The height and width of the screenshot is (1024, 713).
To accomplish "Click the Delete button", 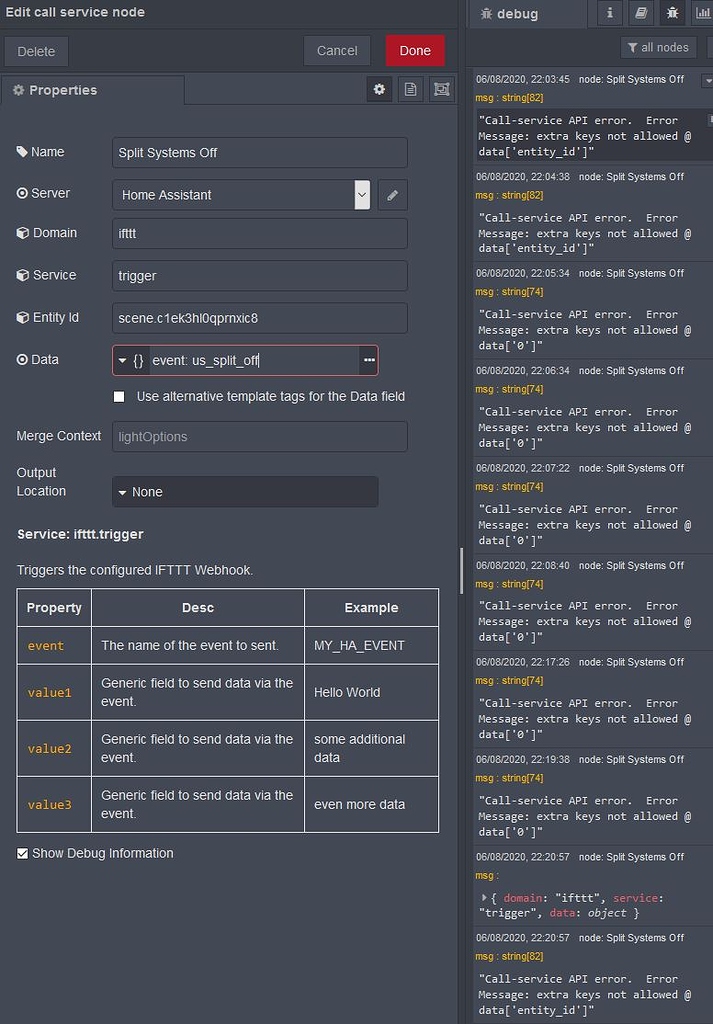I will [36, 51].
